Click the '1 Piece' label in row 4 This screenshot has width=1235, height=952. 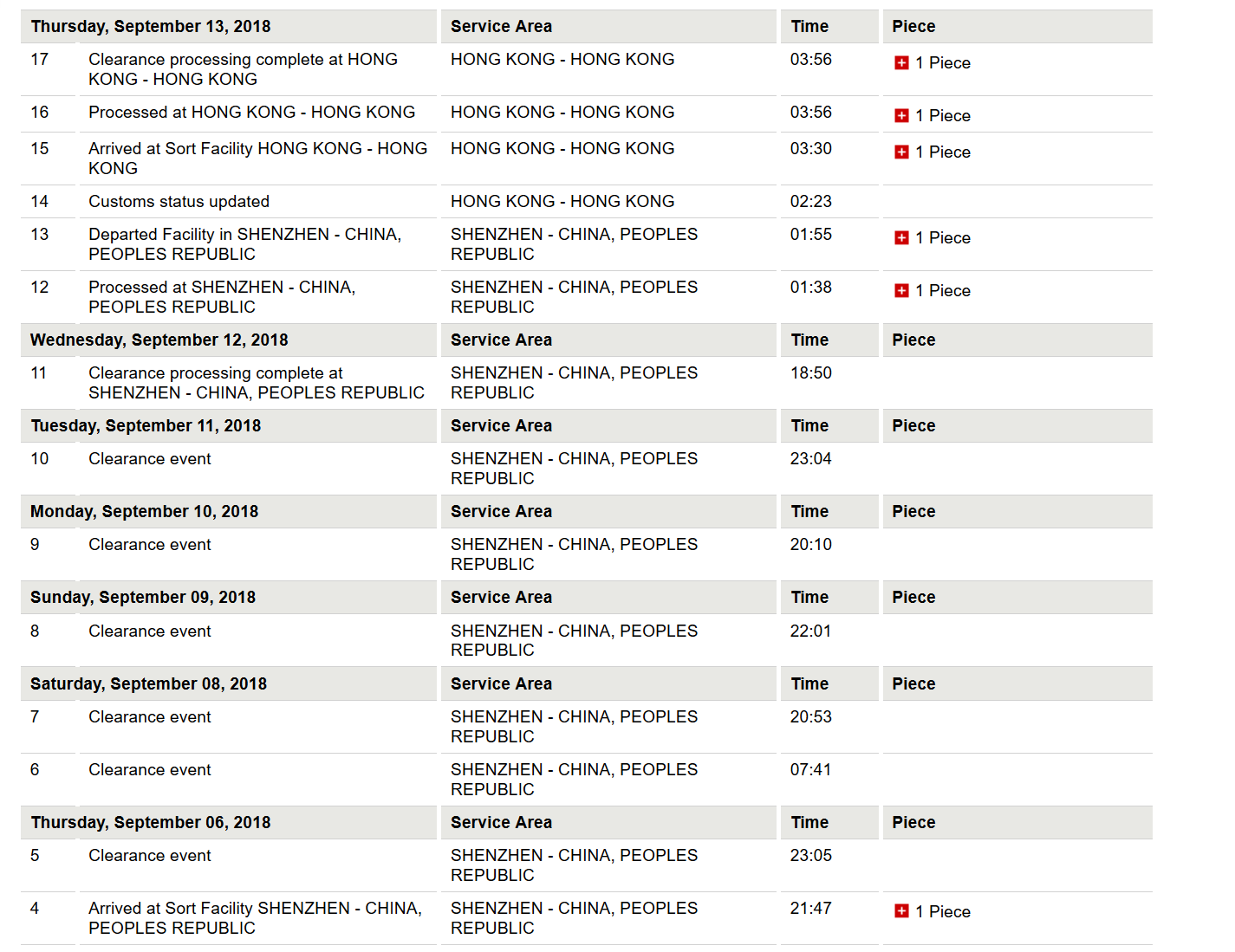[943, 912]
